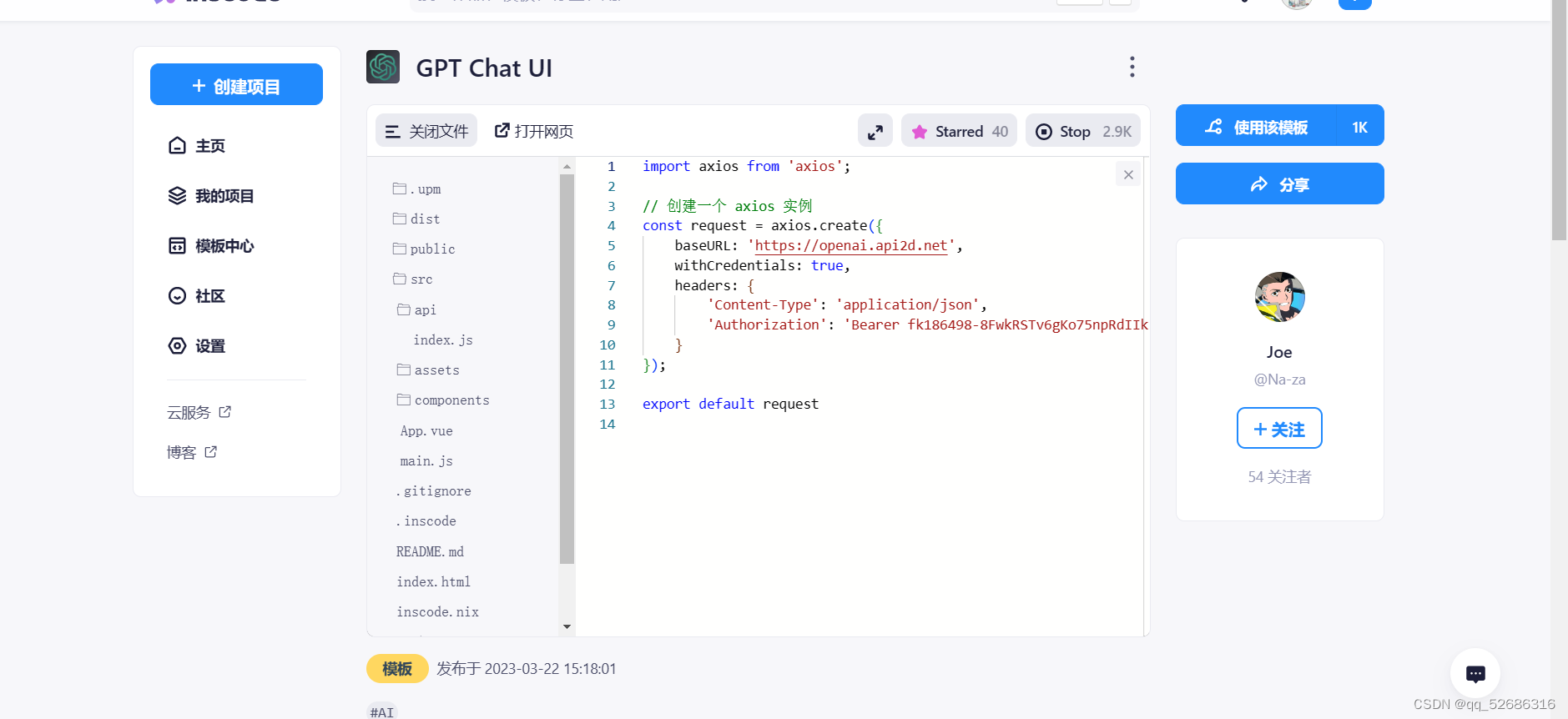Open 博客 blog external link
This screenshot has height=719, width=1568.
191,452
